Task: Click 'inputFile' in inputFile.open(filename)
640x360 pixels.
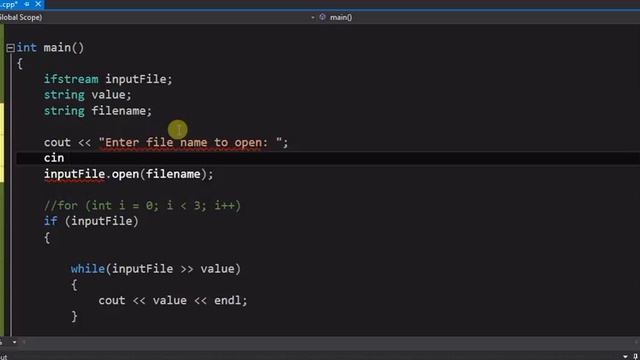Action: coord(74,174)
